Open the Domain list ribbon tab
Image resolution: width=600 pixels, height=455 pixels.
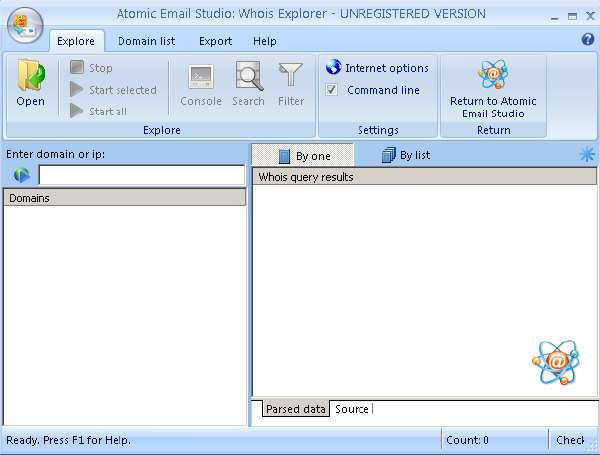(x=147, y=41)
